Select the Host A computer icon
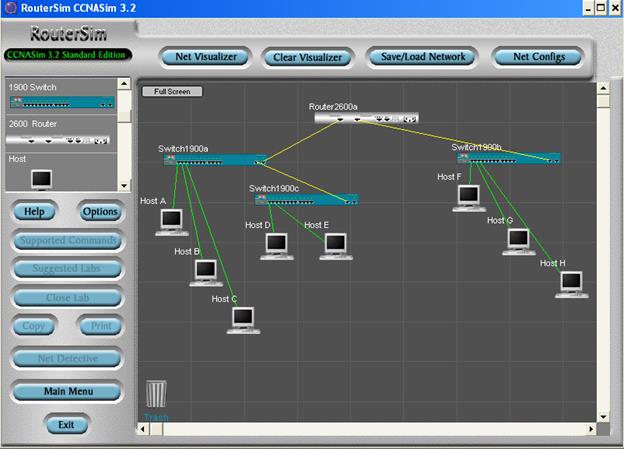 171,221
